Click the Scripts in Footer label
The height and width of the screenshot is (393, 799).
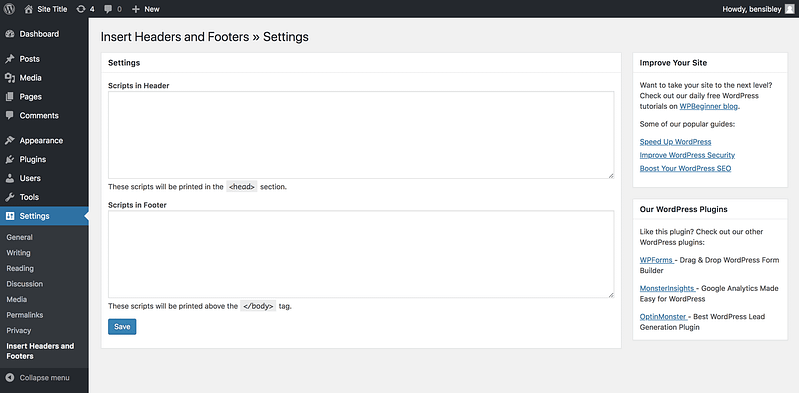click(x=138, y=205)
